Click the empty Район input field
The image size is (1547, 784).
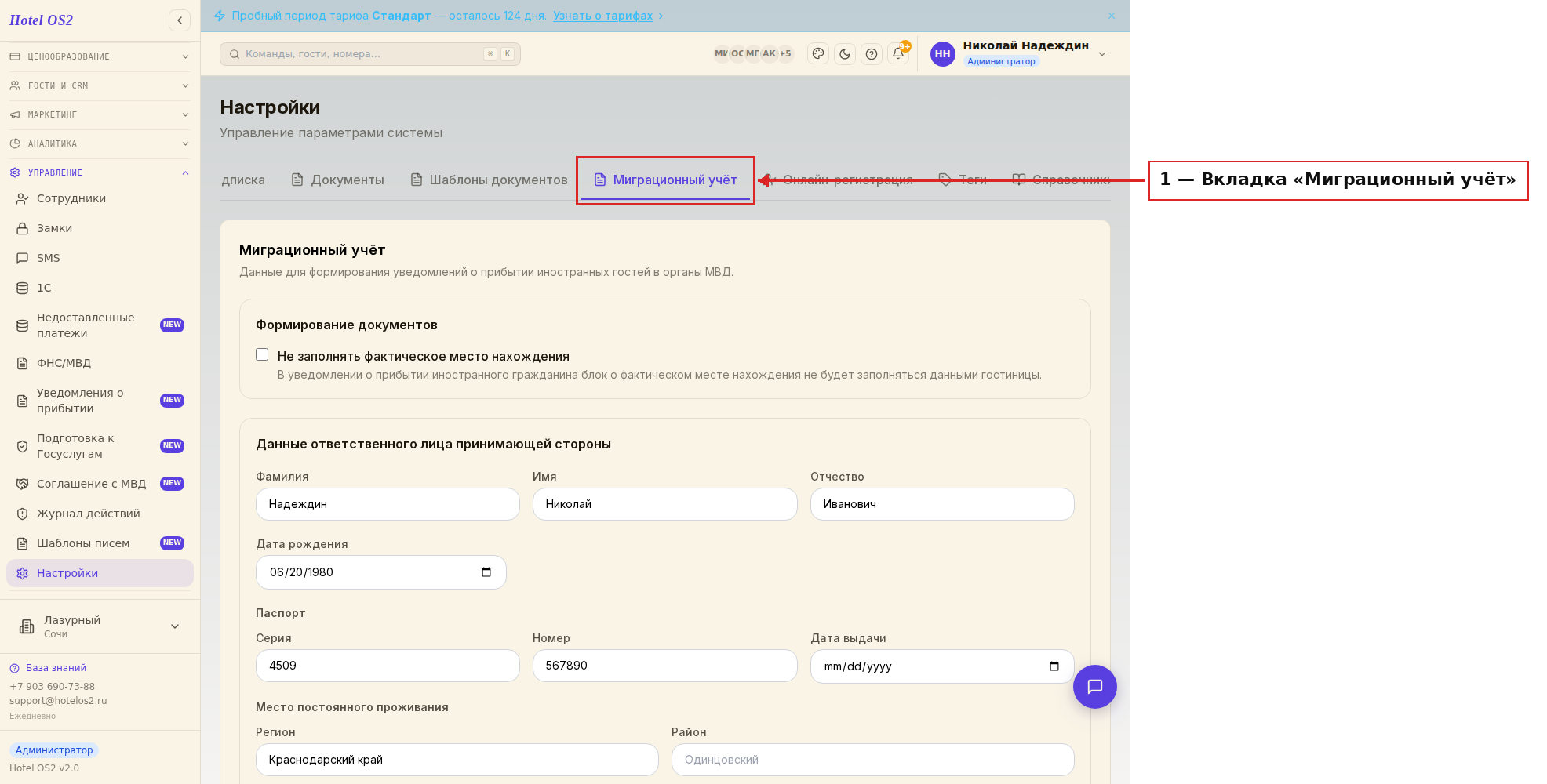point(873,760)
